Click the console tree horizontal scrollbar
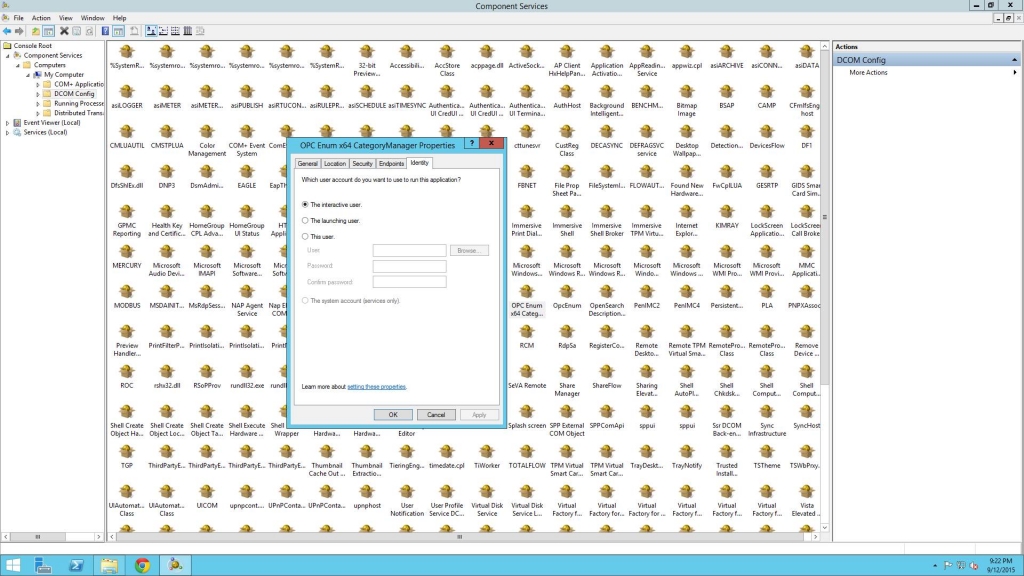The height and width of the screenshot is (576, 1024). [x=52, y=537]
